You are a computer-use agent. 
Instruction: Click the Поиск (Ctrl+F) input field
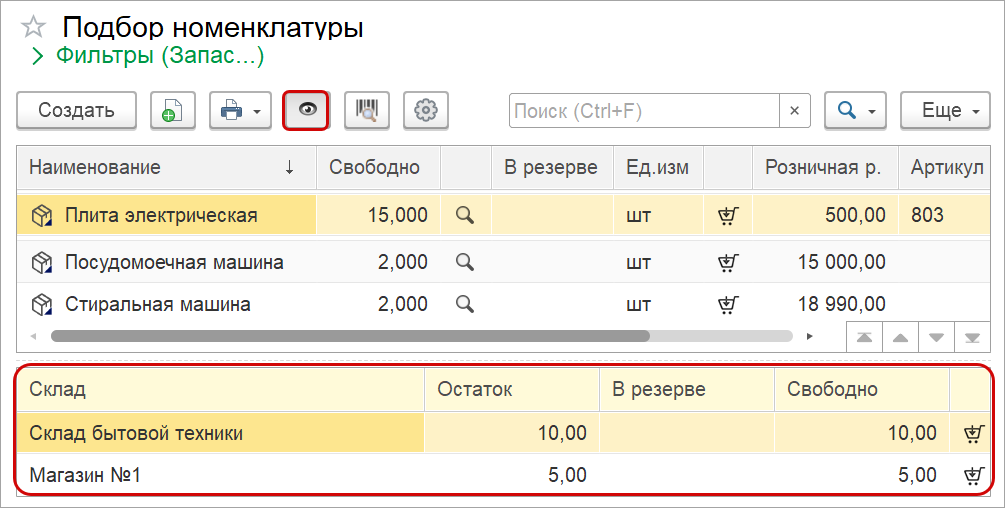(x=644, y=111)
